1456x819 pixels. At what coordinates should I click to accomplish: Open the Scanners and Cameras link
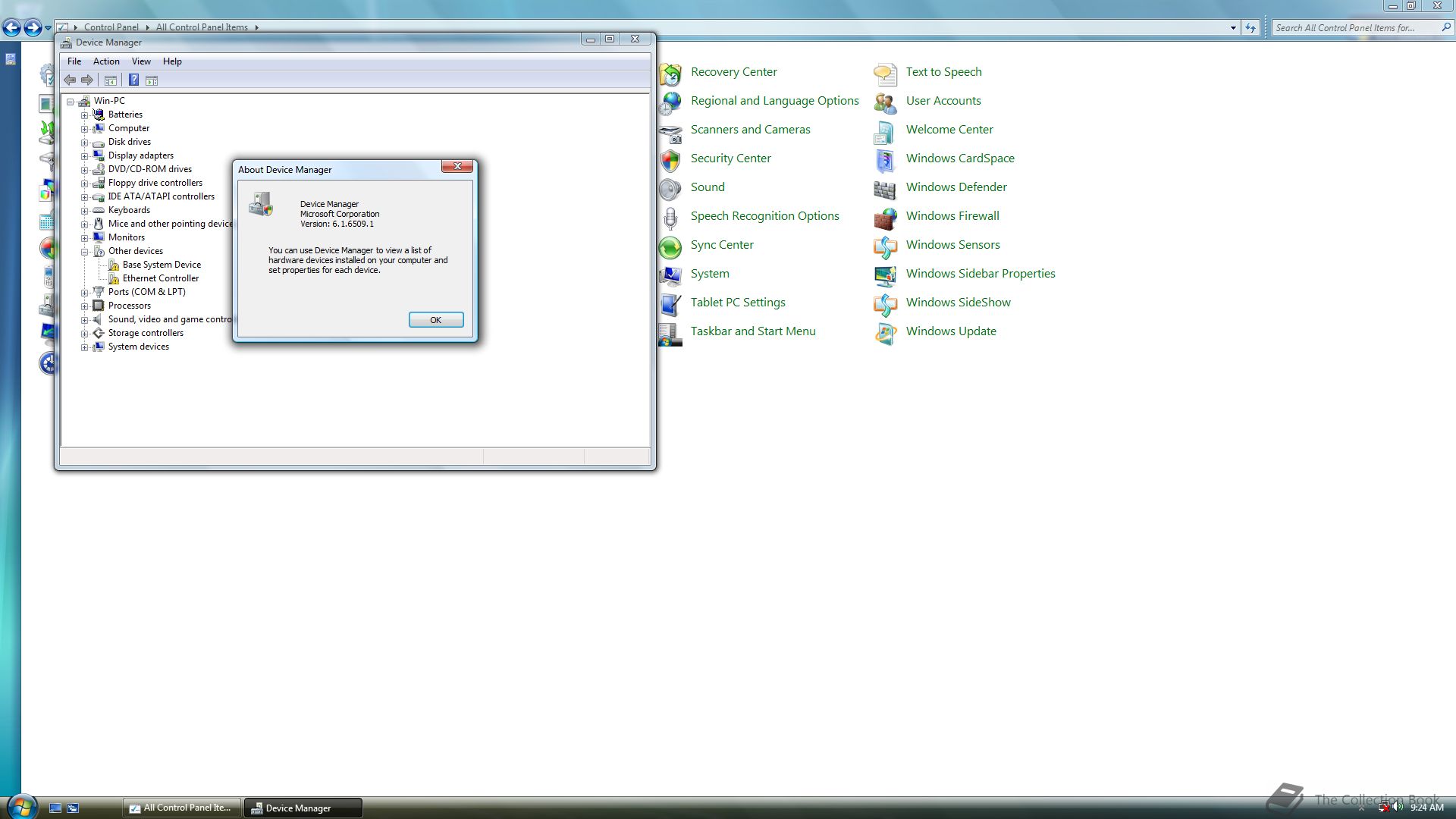(x=750, y=130)
